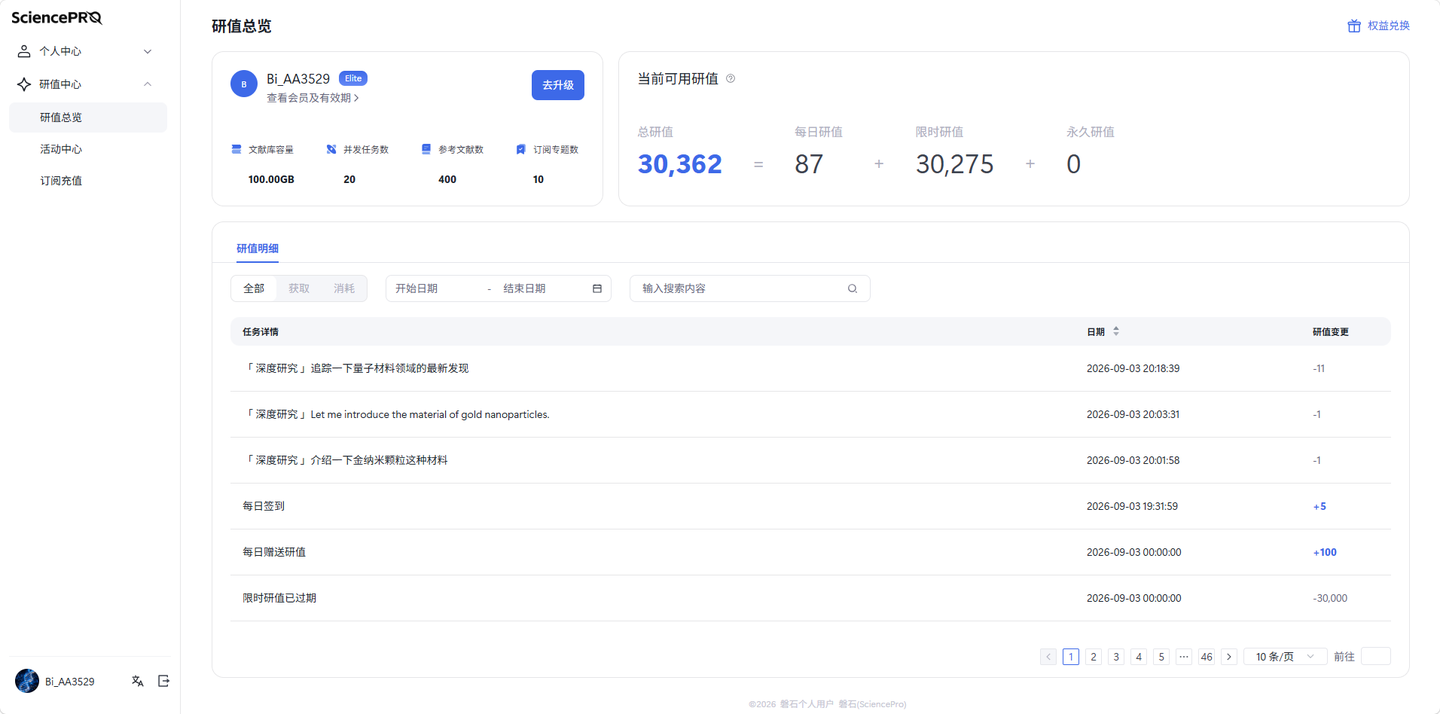Select the 消耗 filter option
The height and width of the screenshot is (714, 1440).
tap(344, 289)
